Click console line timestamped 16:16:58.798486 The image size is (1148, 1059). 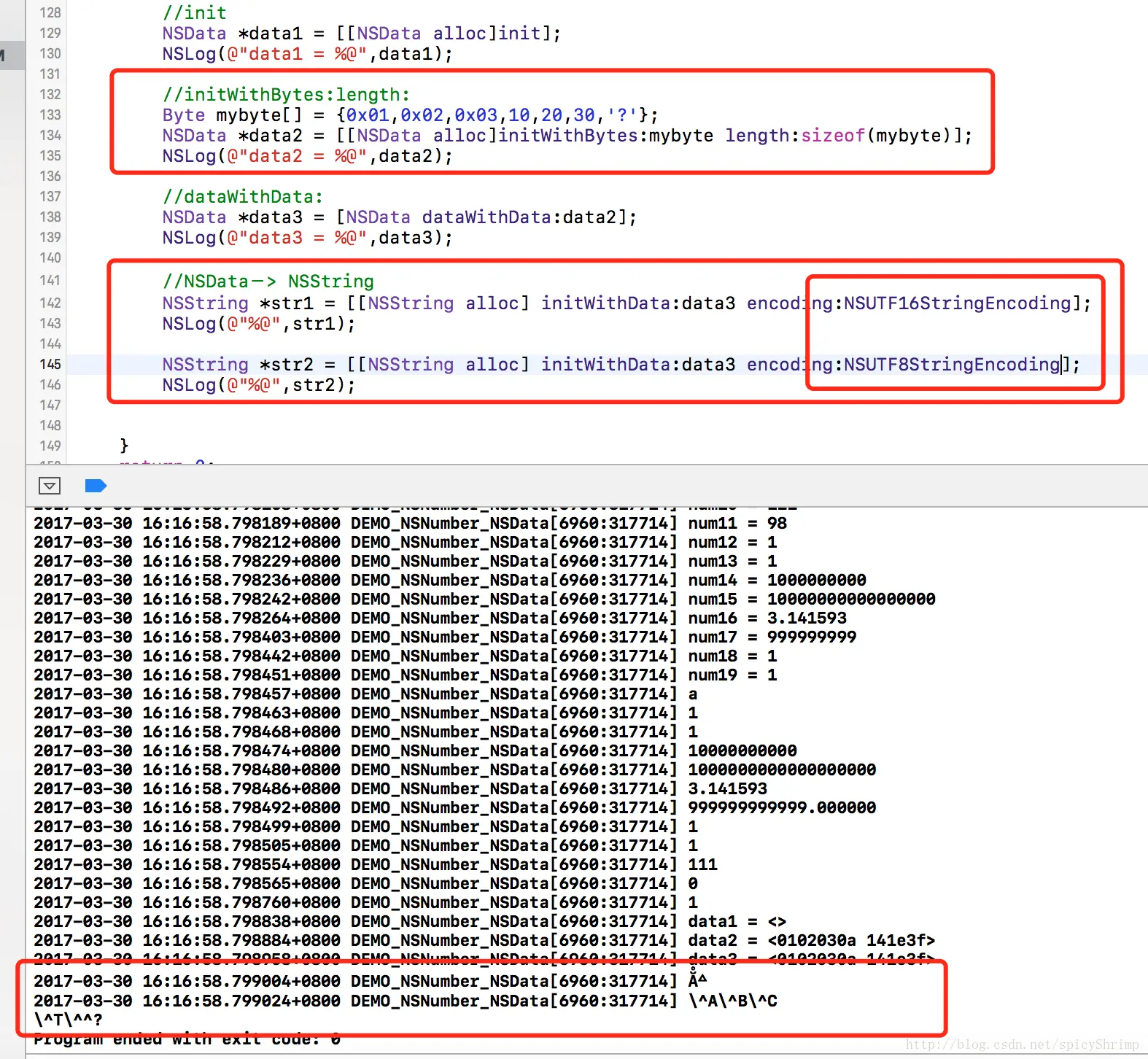[x=400, y=788]
